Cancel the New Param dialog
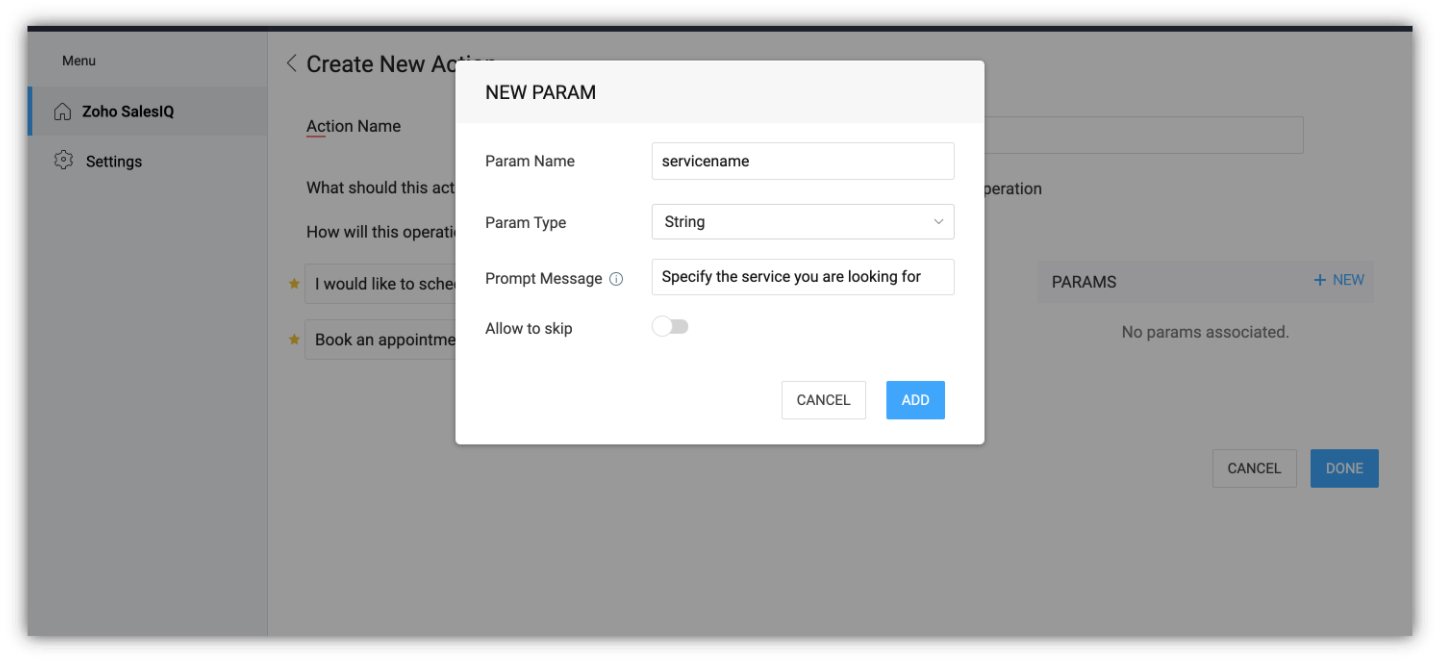The width and height of the screenshot is (1440, 660). [x=823, y=400]
